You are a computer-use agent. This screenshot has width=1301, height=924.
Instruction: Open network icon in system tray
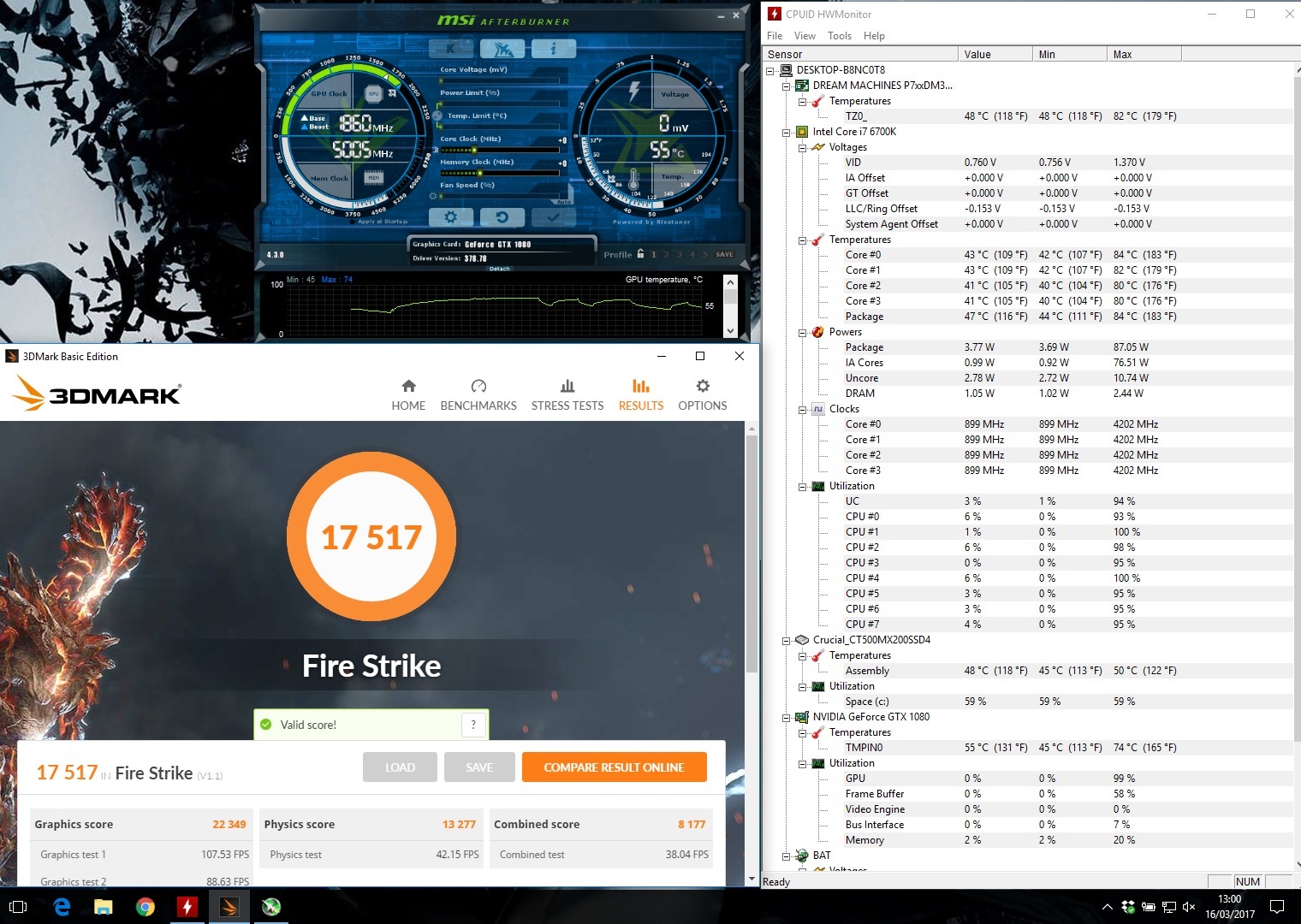(1169, 907)
